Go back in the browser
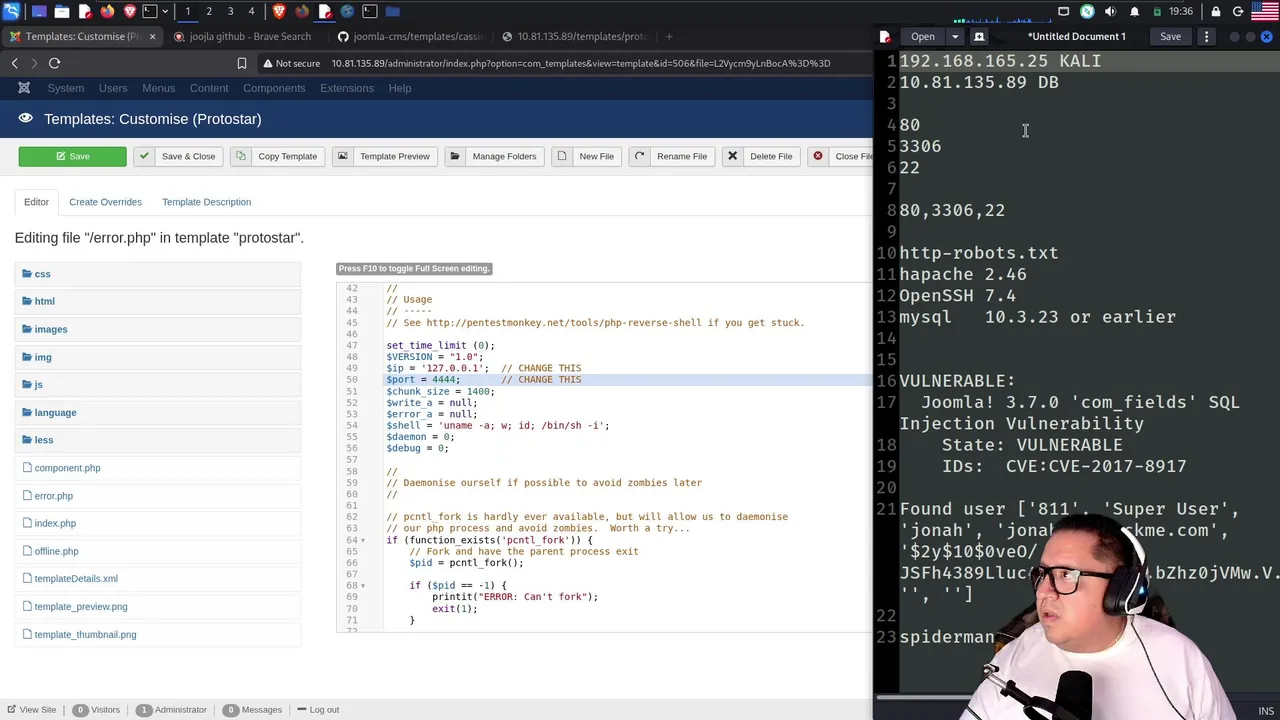 [x=14, y=63]
